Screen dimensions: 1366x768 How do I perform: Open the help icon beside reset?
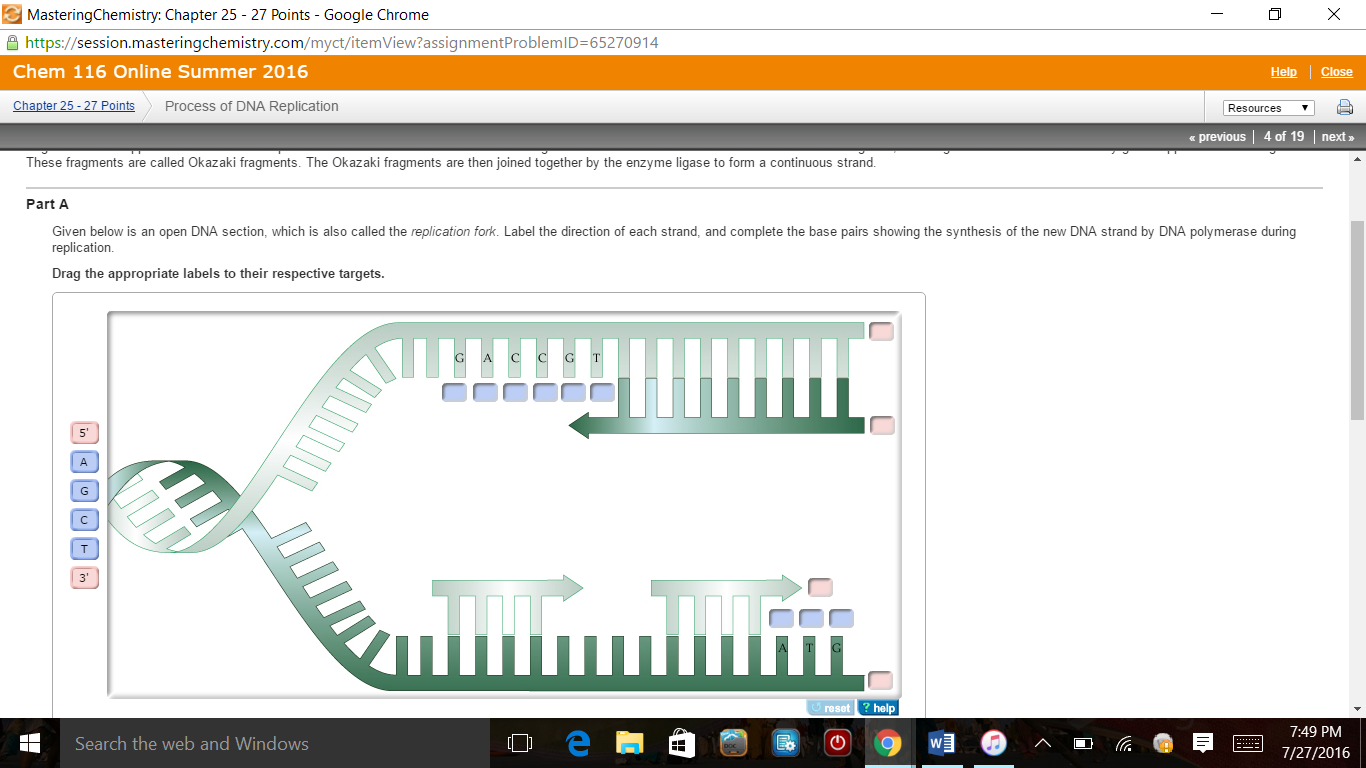tap(877, 707)
